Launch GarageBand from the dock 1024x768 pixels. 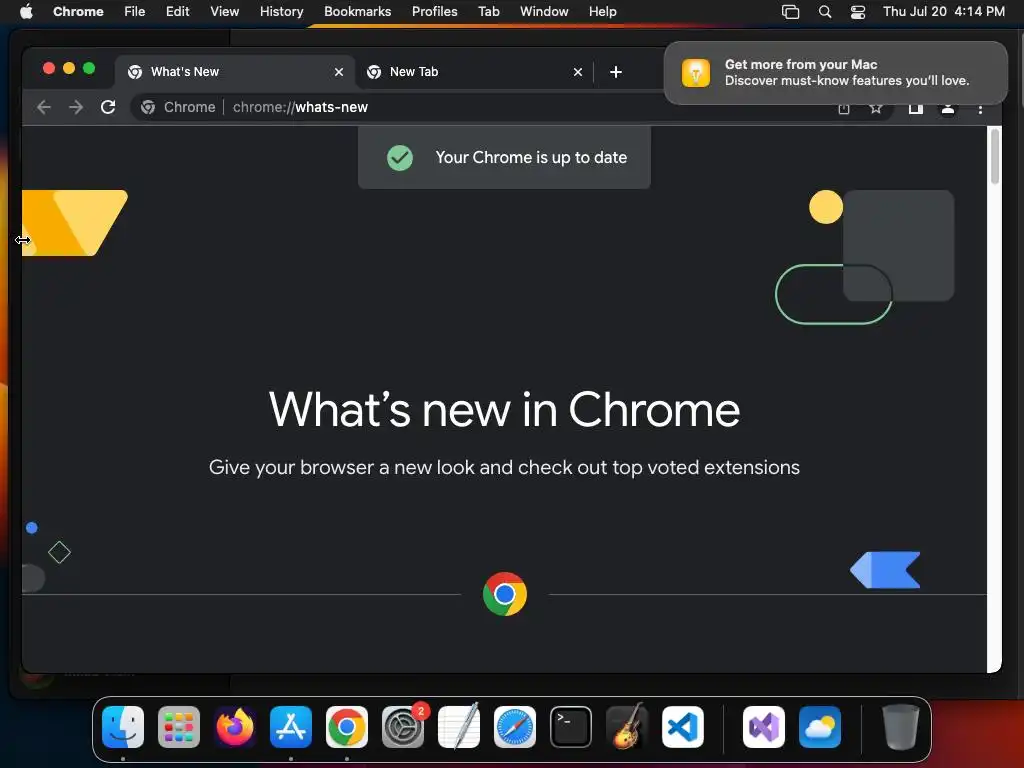click(x=627, y=727)
